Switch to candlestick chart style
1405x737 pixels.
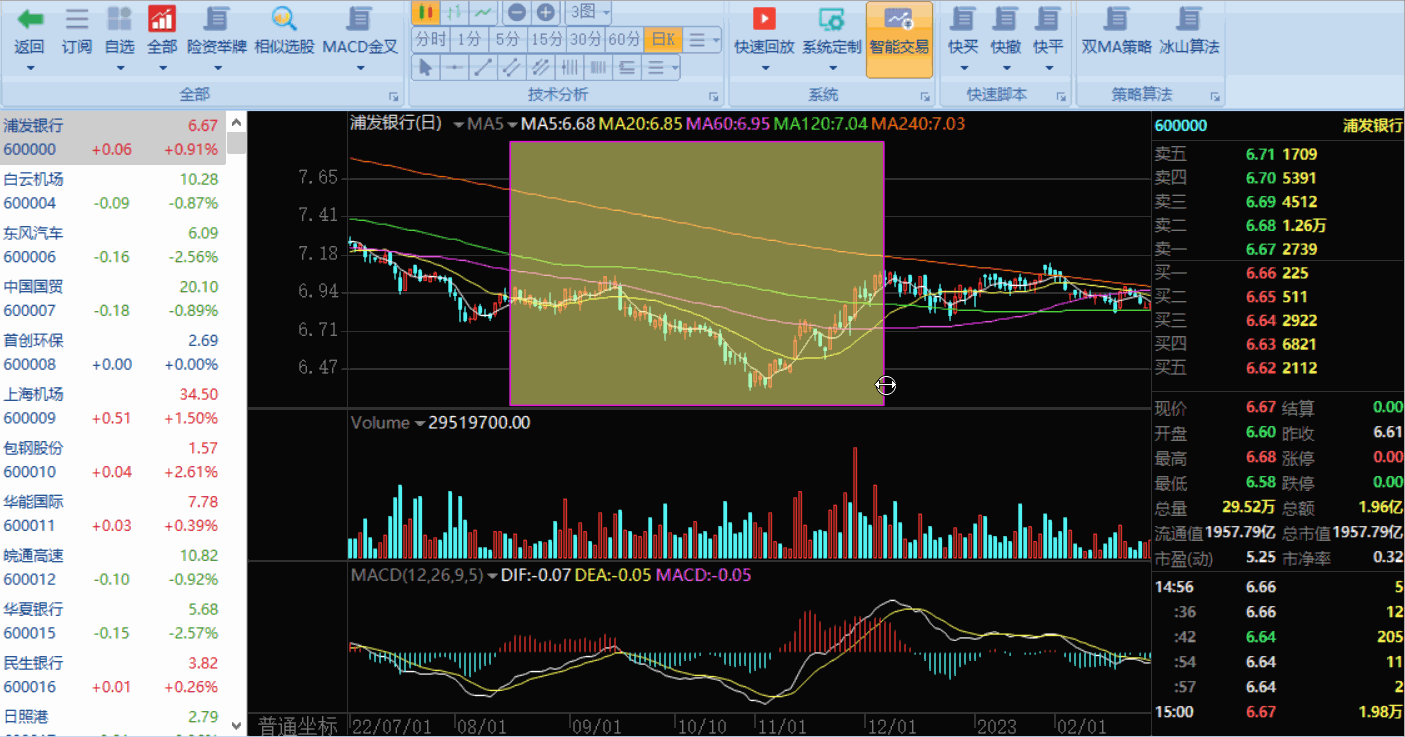[426, 12]
